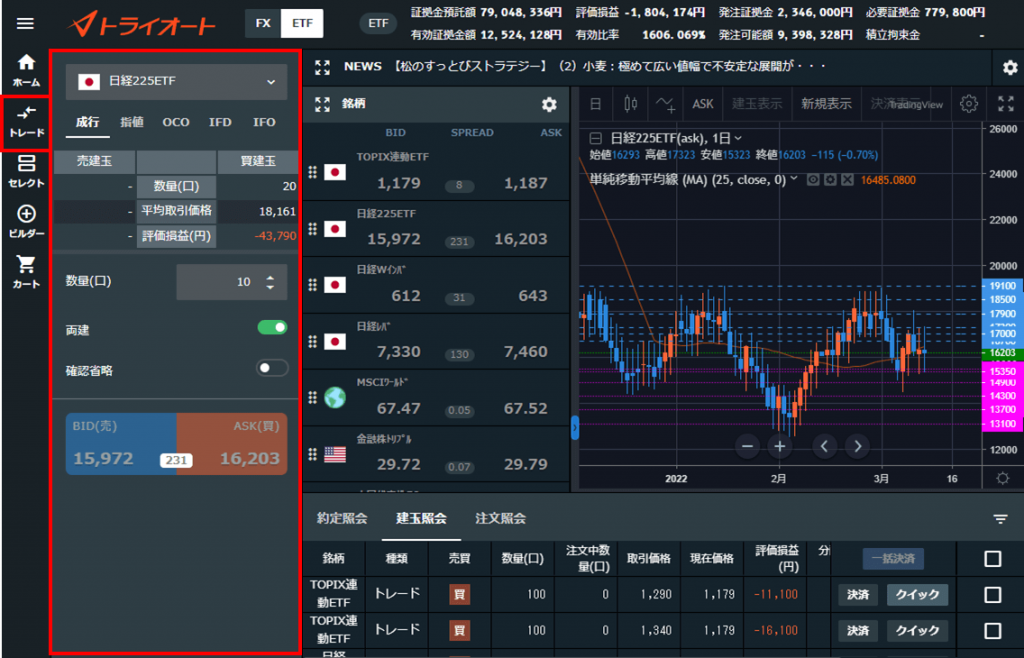Check the box for the 1,290 TOPIX position
Viewport: 1024px width, 658px height.
click(x=993, y=595)
